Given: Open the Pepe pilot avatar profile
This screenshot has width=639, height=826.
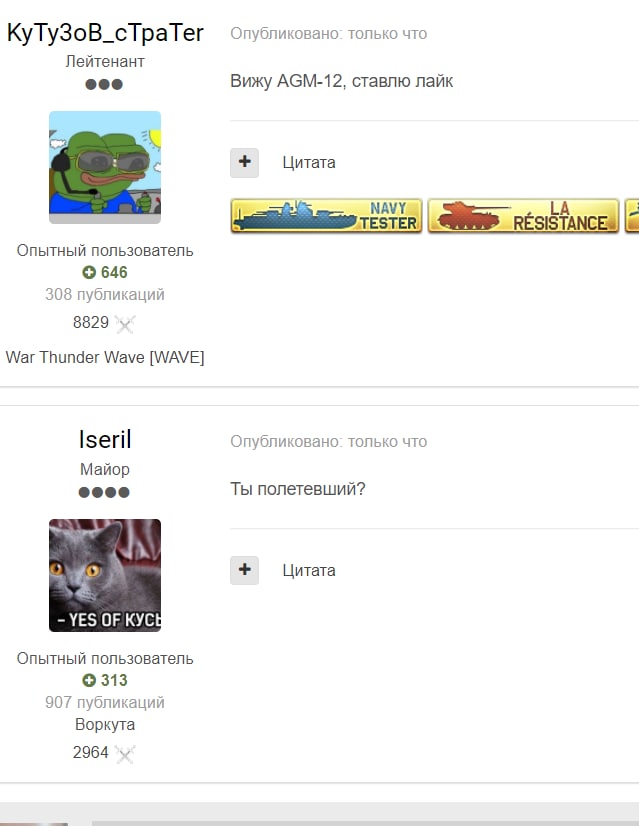Looking at the screenshot, I should pyautogui.click(x=105, y=168).
